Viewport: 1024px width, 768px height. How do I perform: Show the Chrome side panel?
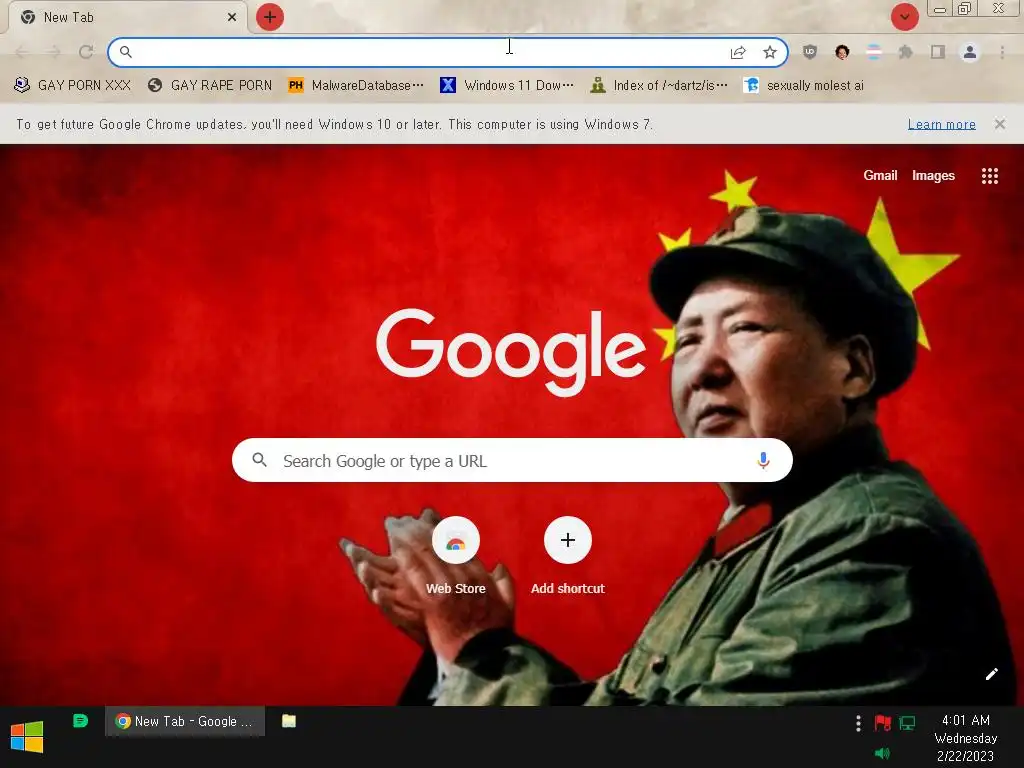[x=938, y=52]
